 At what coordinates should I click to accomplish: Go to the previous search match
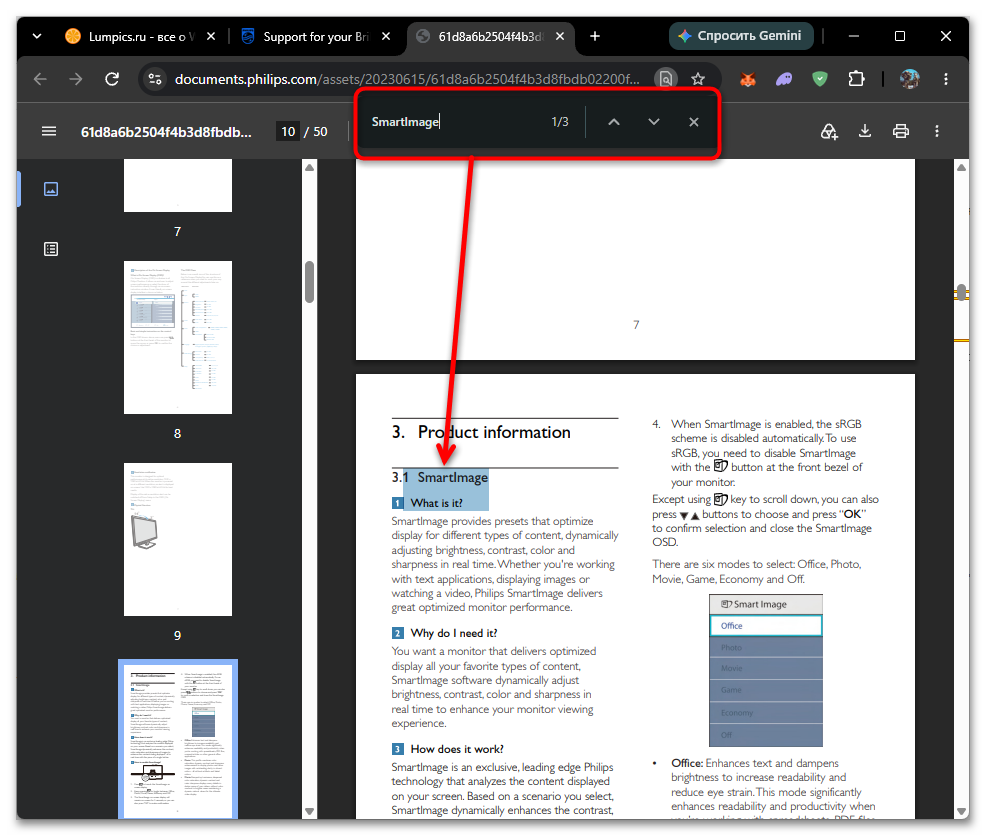614,122
